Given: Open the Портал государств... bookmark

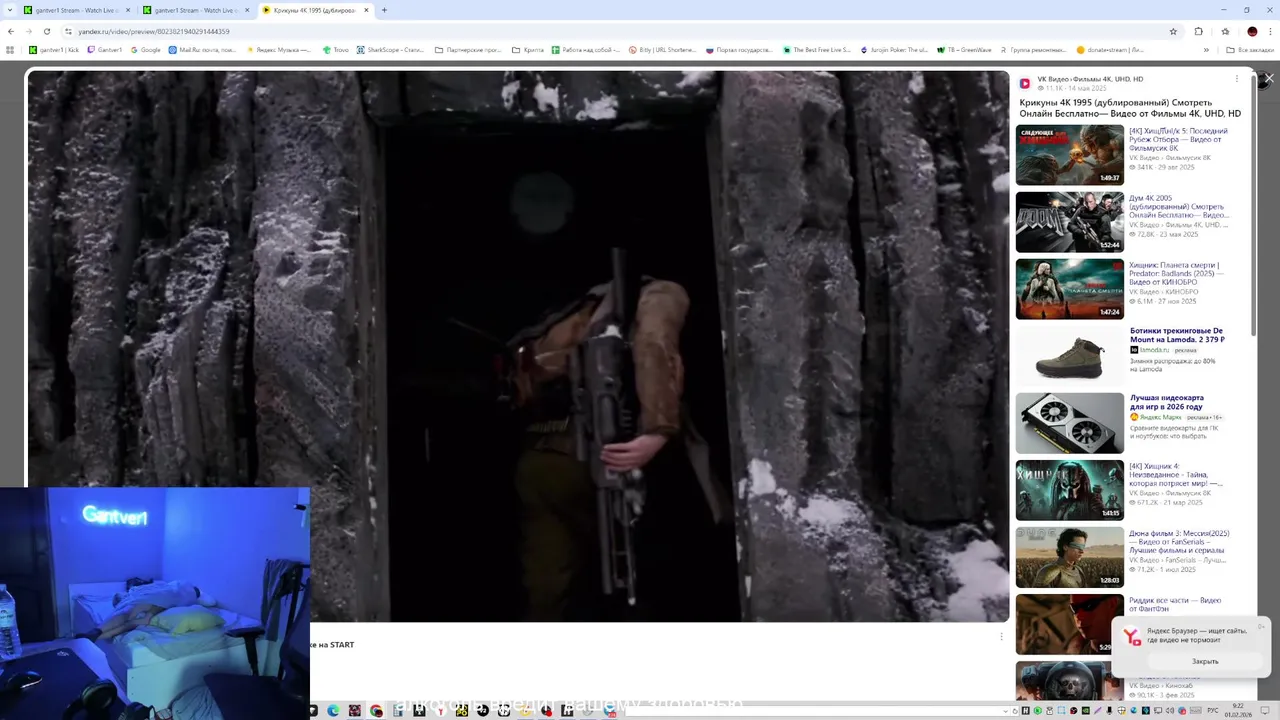Looking at the screenshot, I should tap(739, 49).
